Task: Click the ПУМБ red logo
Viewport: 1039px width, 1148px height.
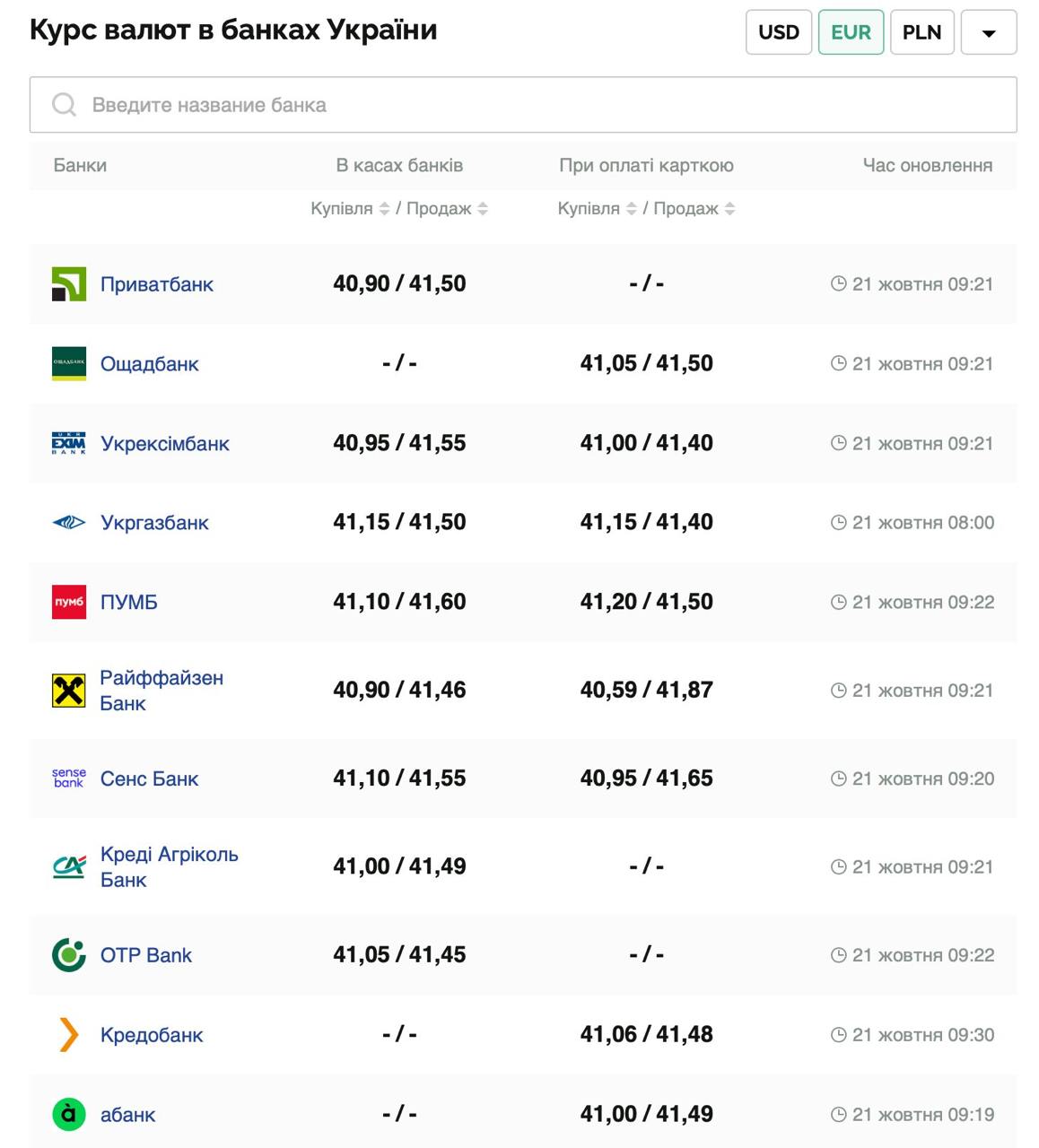Action: [69, 602]
